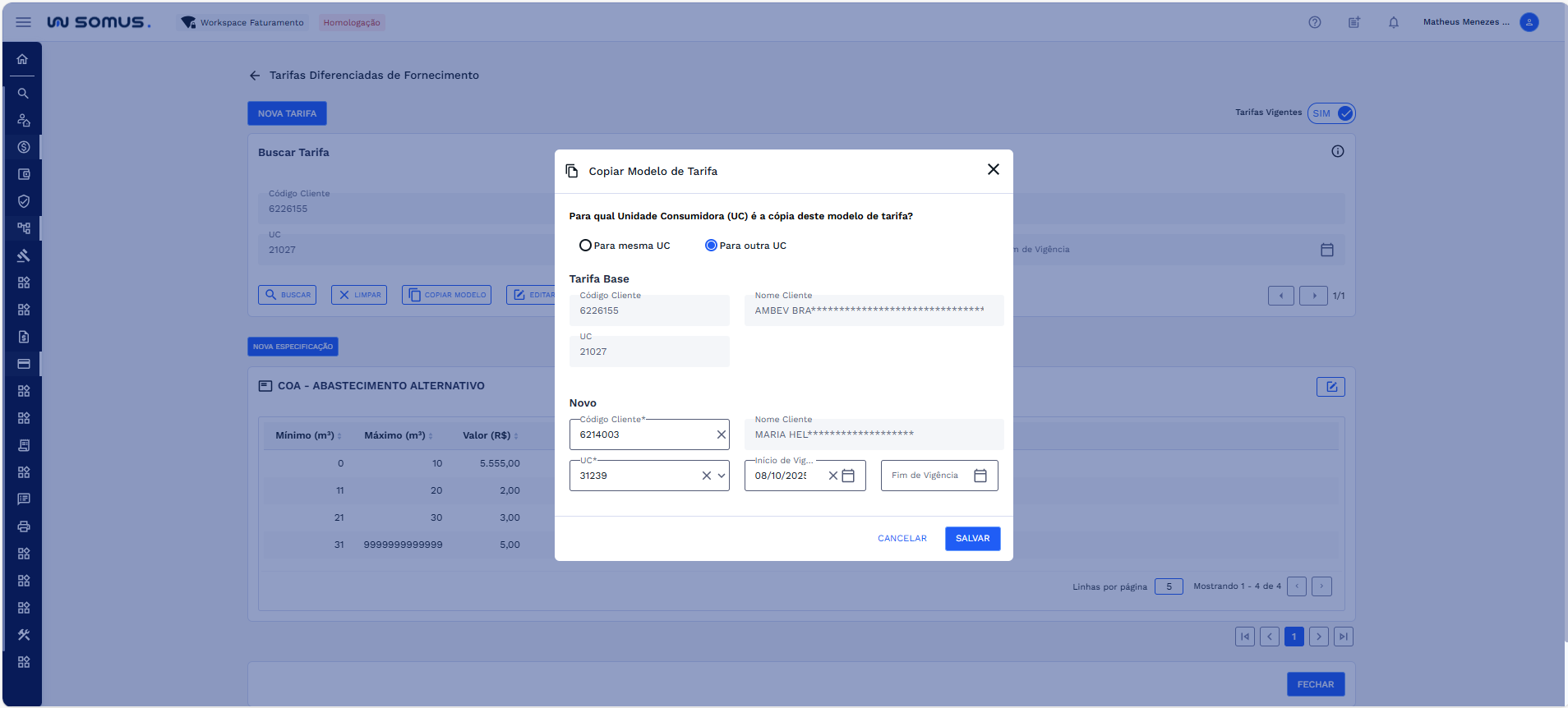The width and height of the screenshot is (1568, 708).
Task: Open the Início de Vigência date picker
Action: point(849,476)
